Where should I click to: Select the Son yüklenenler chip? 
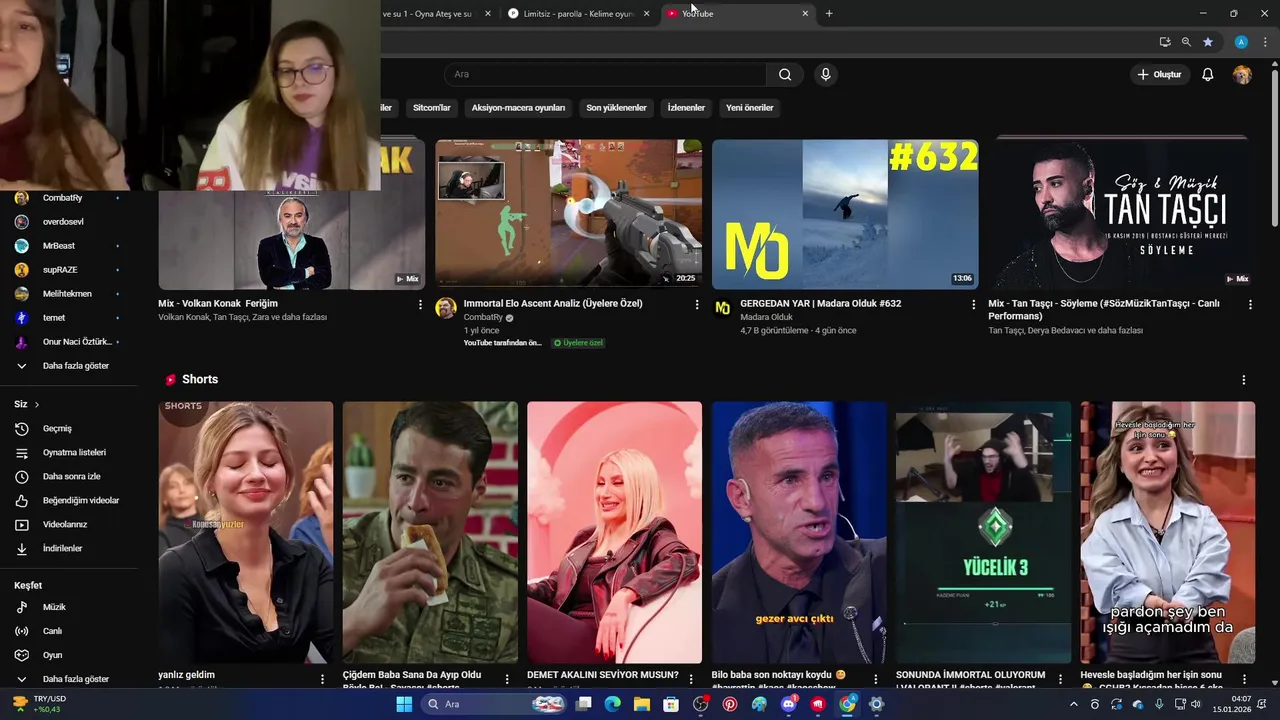[616, 107]
